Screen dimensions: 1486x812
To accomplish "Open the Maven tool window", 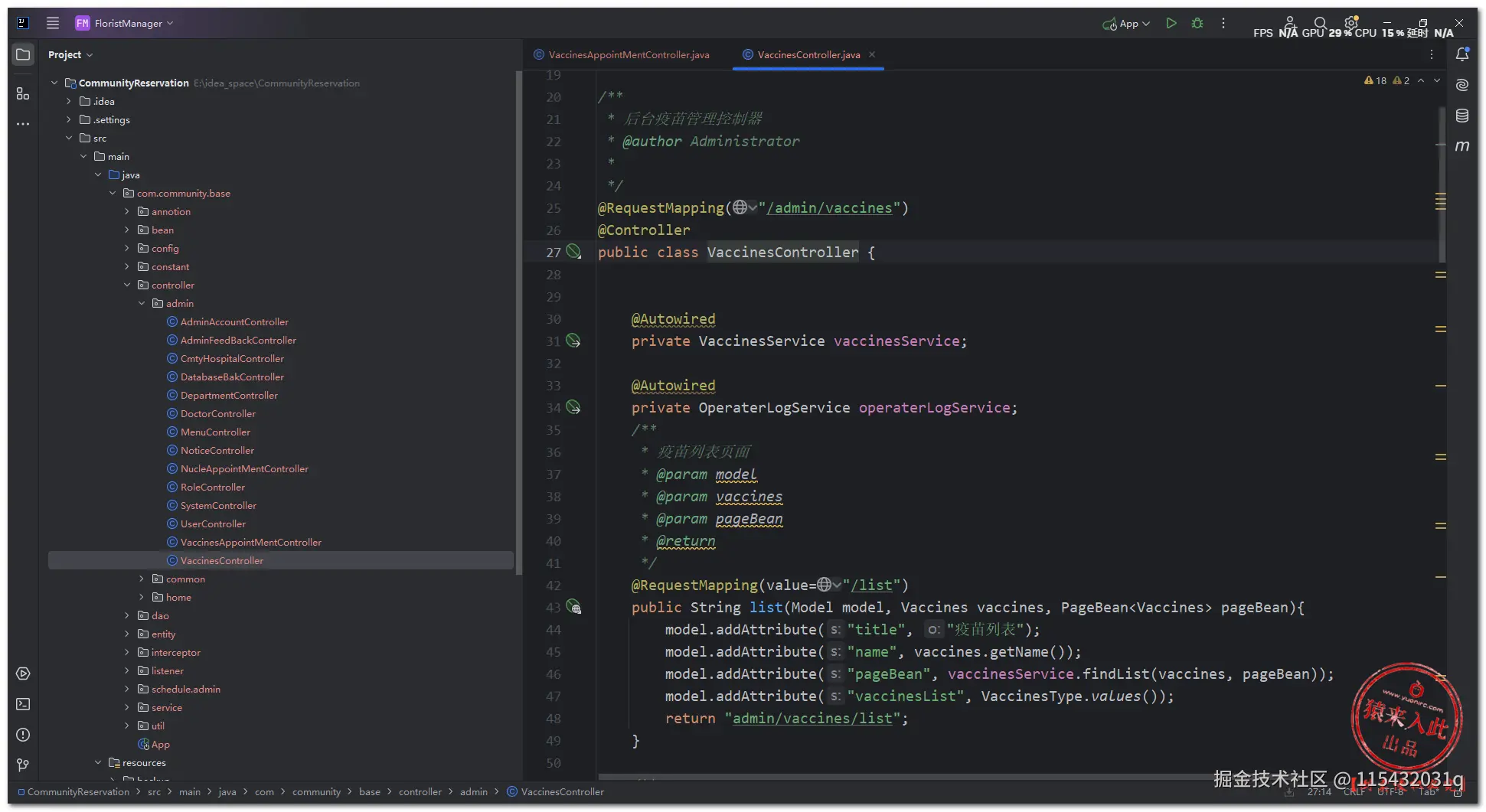I will [x=1462, y=146].
